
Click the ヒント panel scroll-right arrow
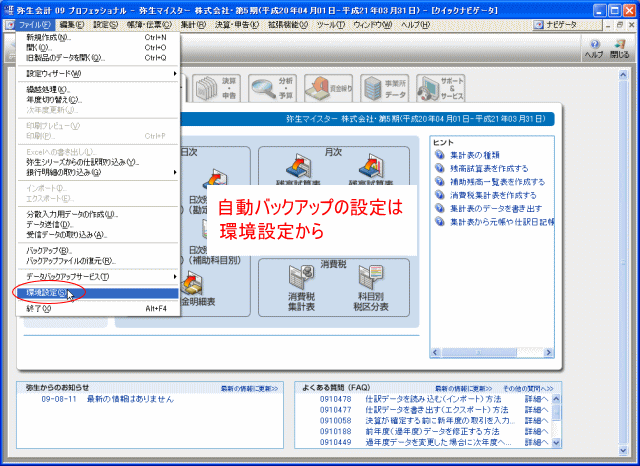(x=549, y=352)
